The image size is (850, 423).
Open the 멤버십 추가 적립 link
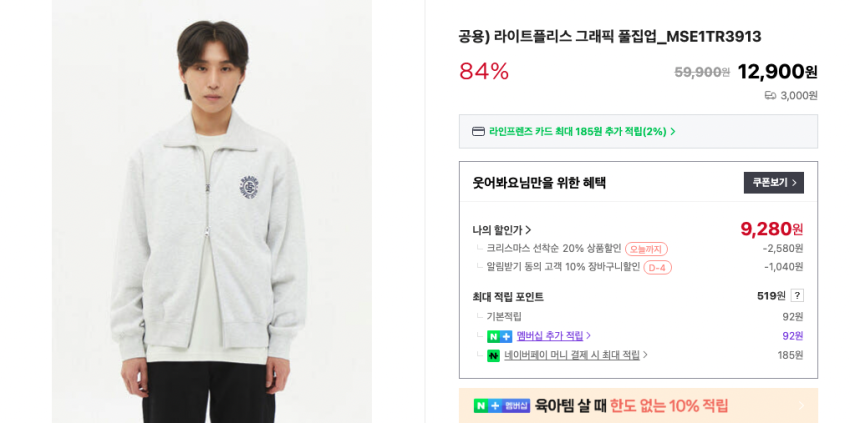pos(553,336)
